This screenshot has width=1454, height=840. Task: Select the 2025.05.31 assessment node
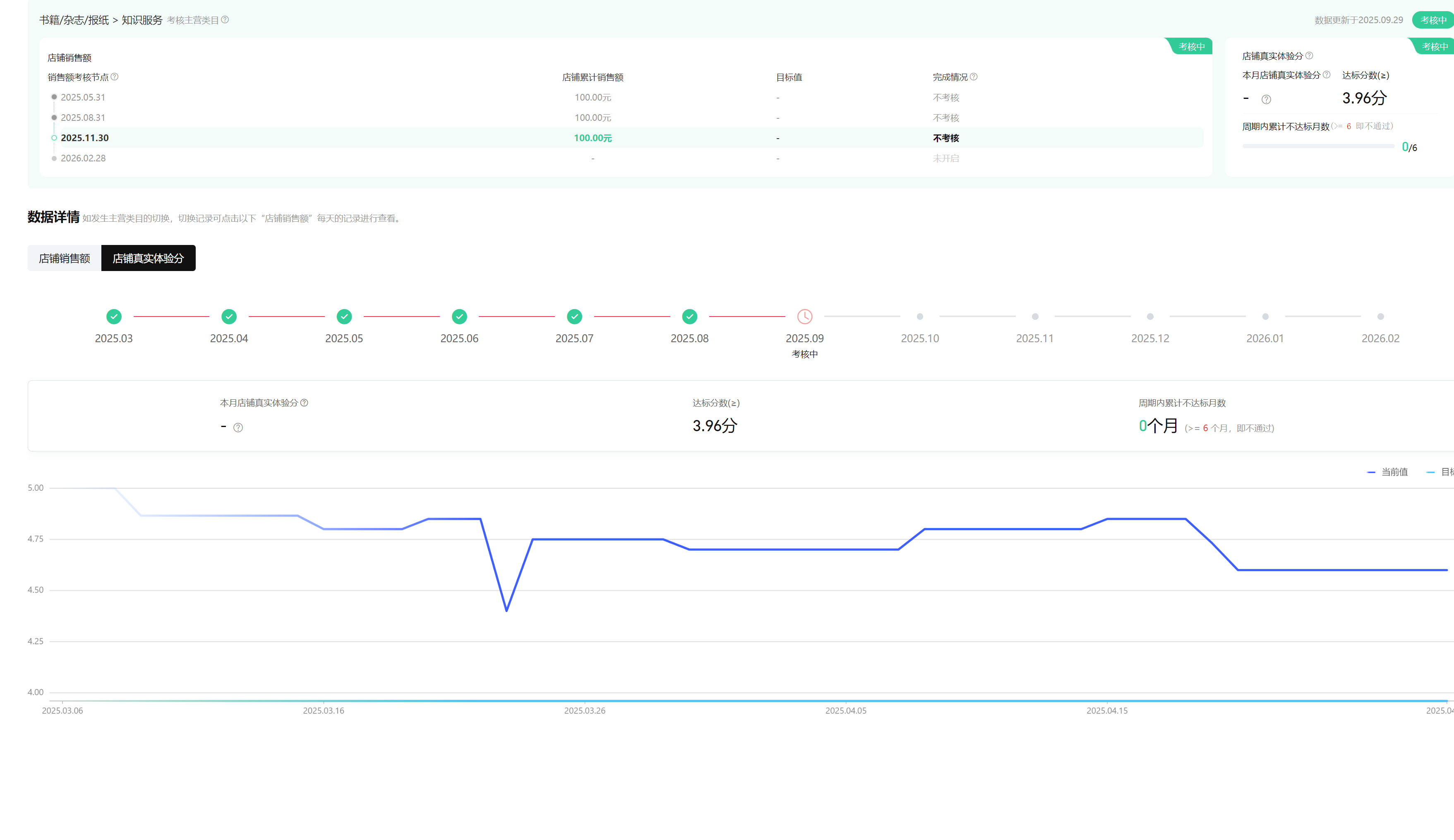(83, 98)
